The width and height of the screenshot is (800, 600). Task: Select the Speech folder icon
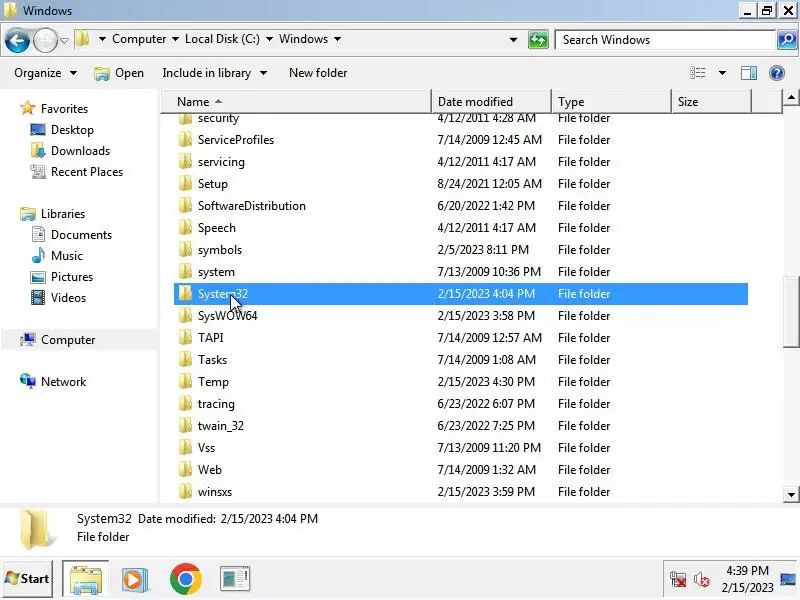[x=186, y=227]
